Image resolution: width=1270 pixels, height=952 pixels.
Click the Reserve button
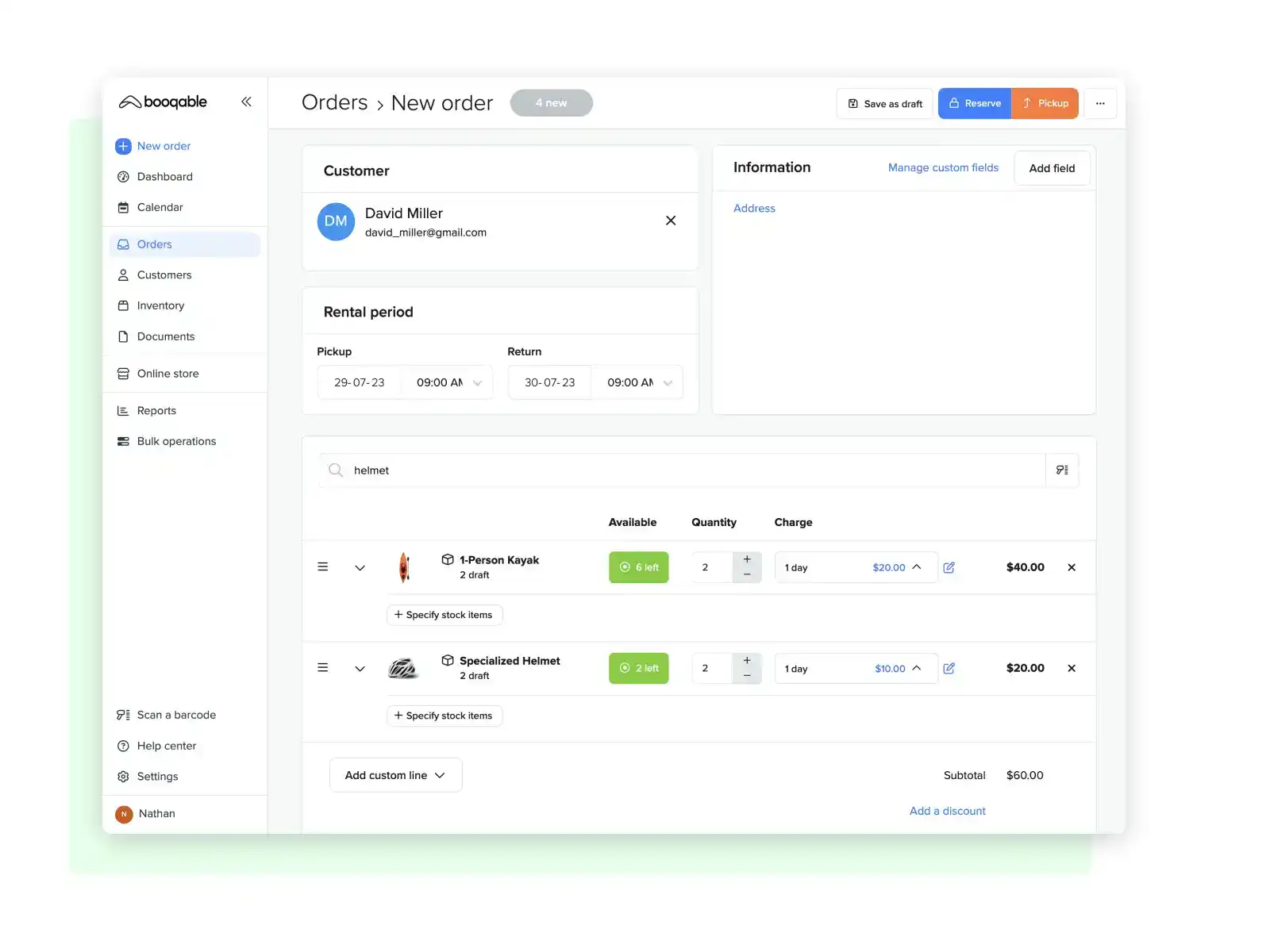975,103
